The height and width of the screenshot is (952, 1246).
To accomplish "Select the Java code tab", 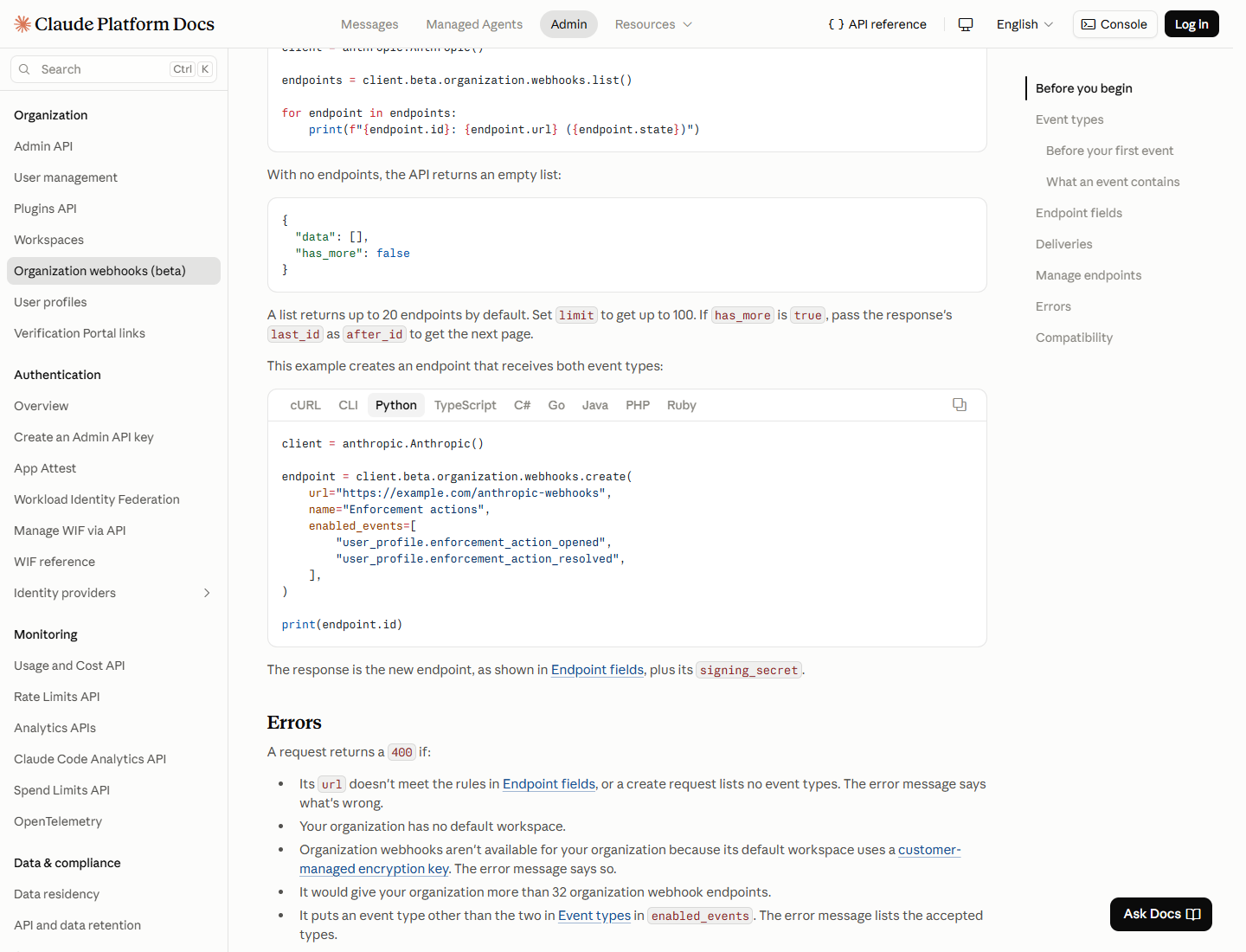I will point(595,405).
